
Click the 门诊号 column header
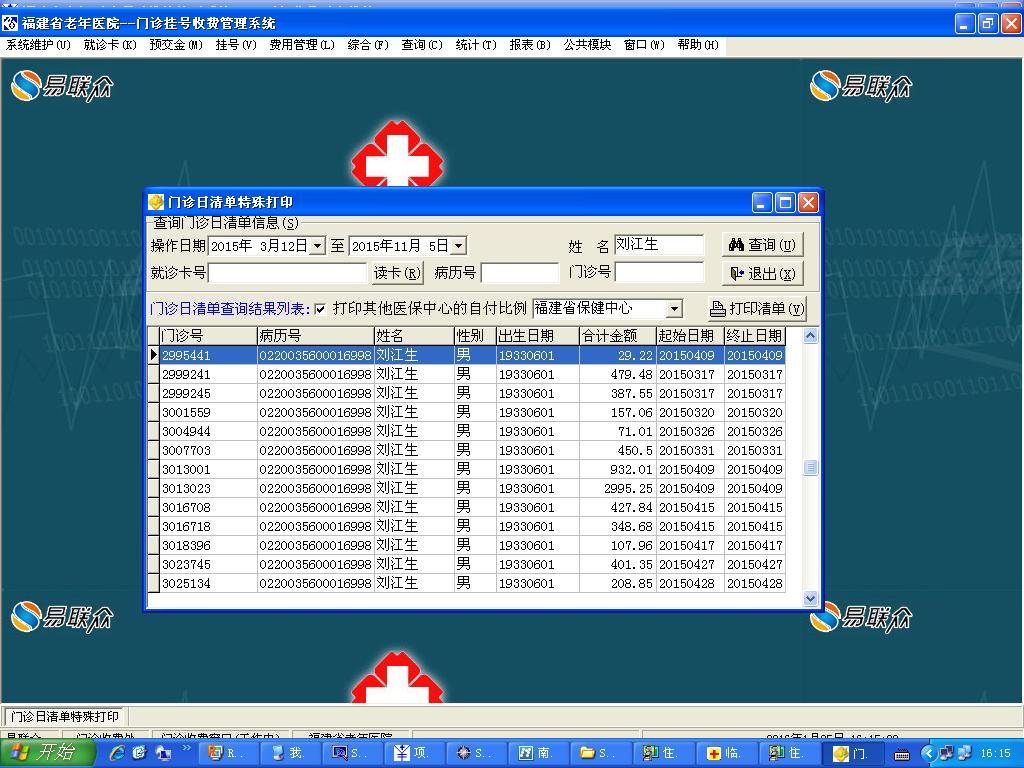[208, 336]
